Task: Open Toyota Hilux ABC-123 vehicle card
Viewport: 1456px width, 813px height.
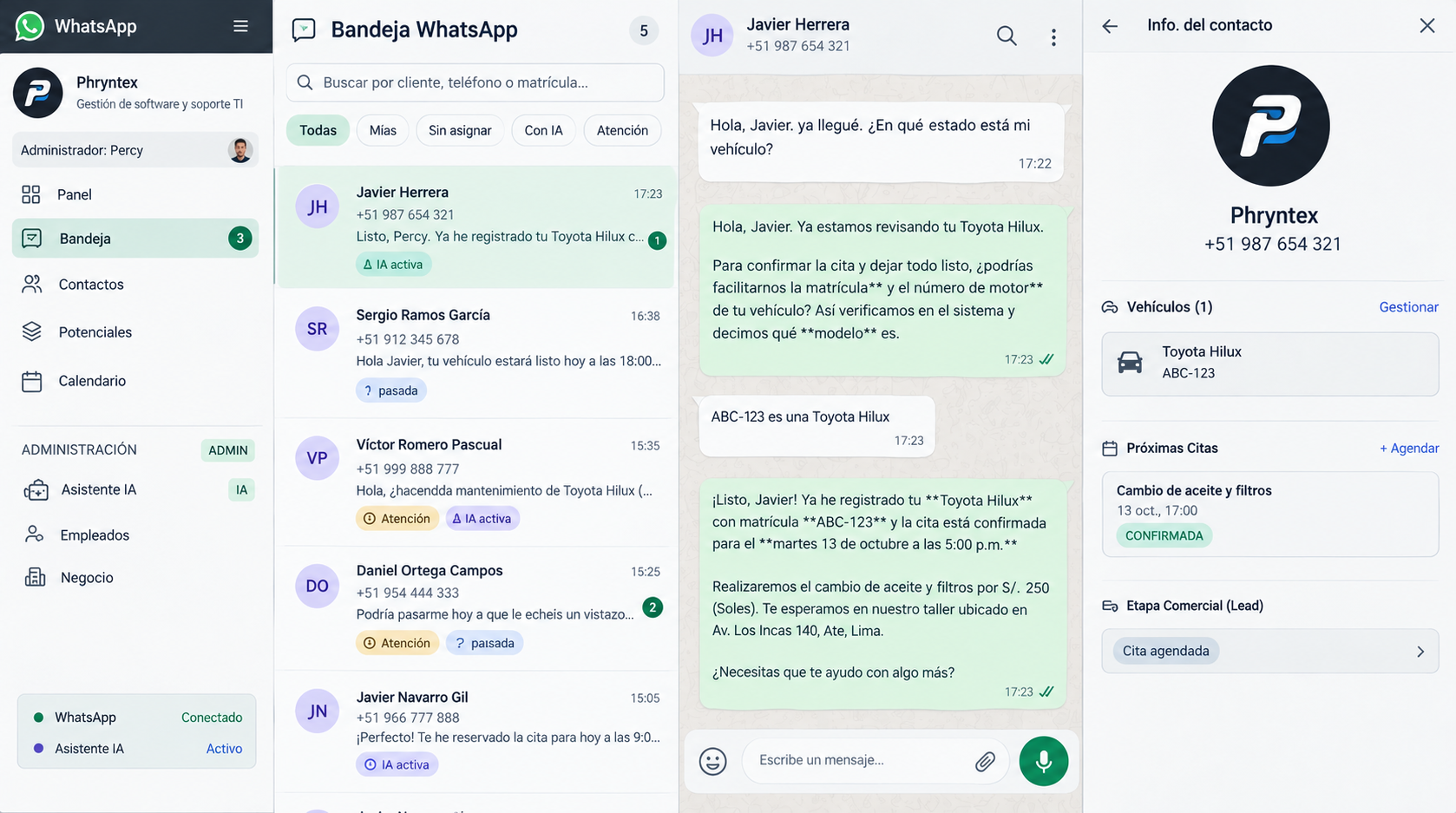Action: click(x=1270, y=364)
